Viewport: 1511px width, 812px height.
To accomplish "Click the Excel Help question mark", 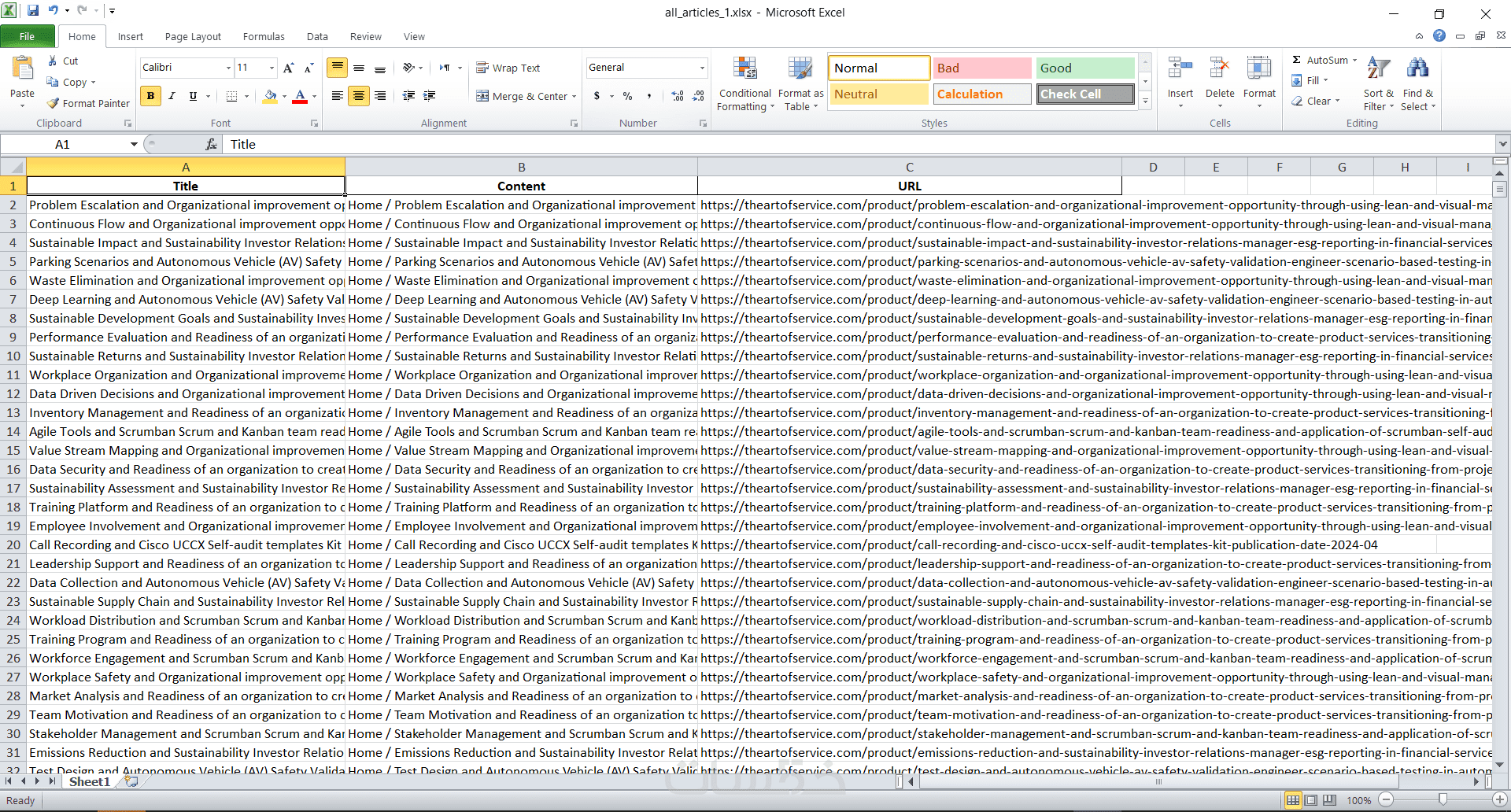I will pos(1439,35).
